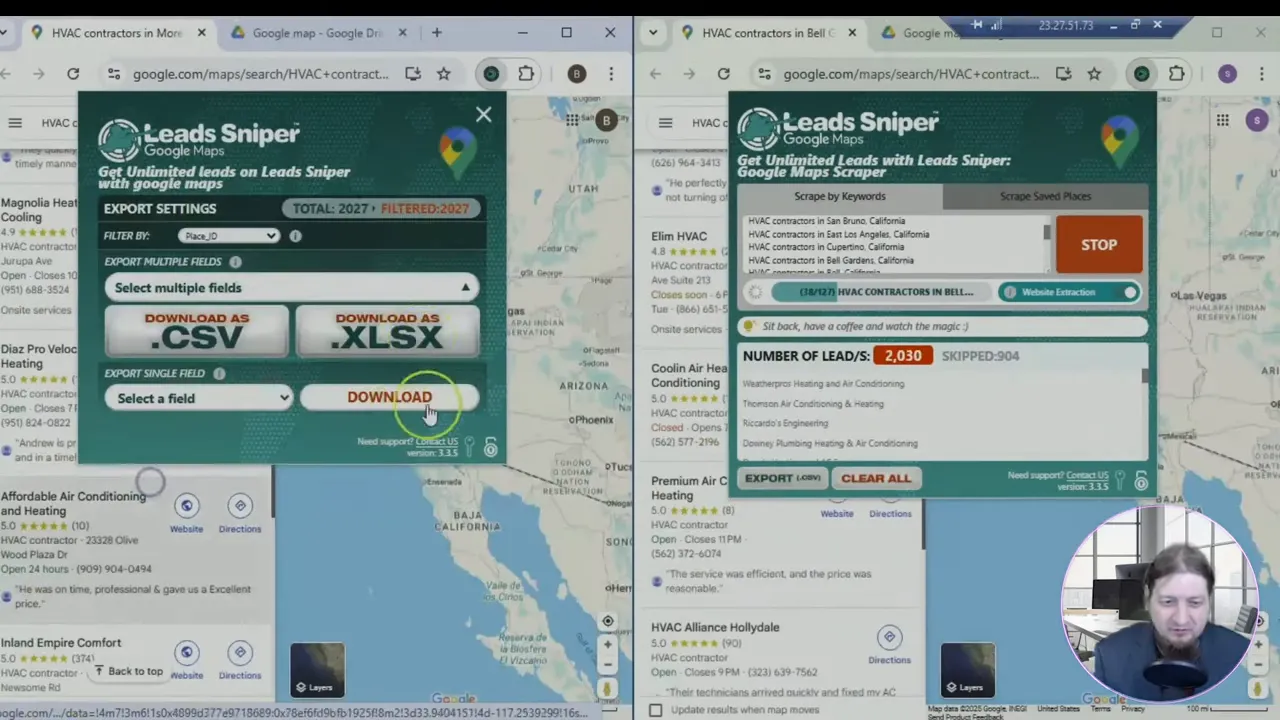Open Layers thumbnail on left map

point(318,670)
